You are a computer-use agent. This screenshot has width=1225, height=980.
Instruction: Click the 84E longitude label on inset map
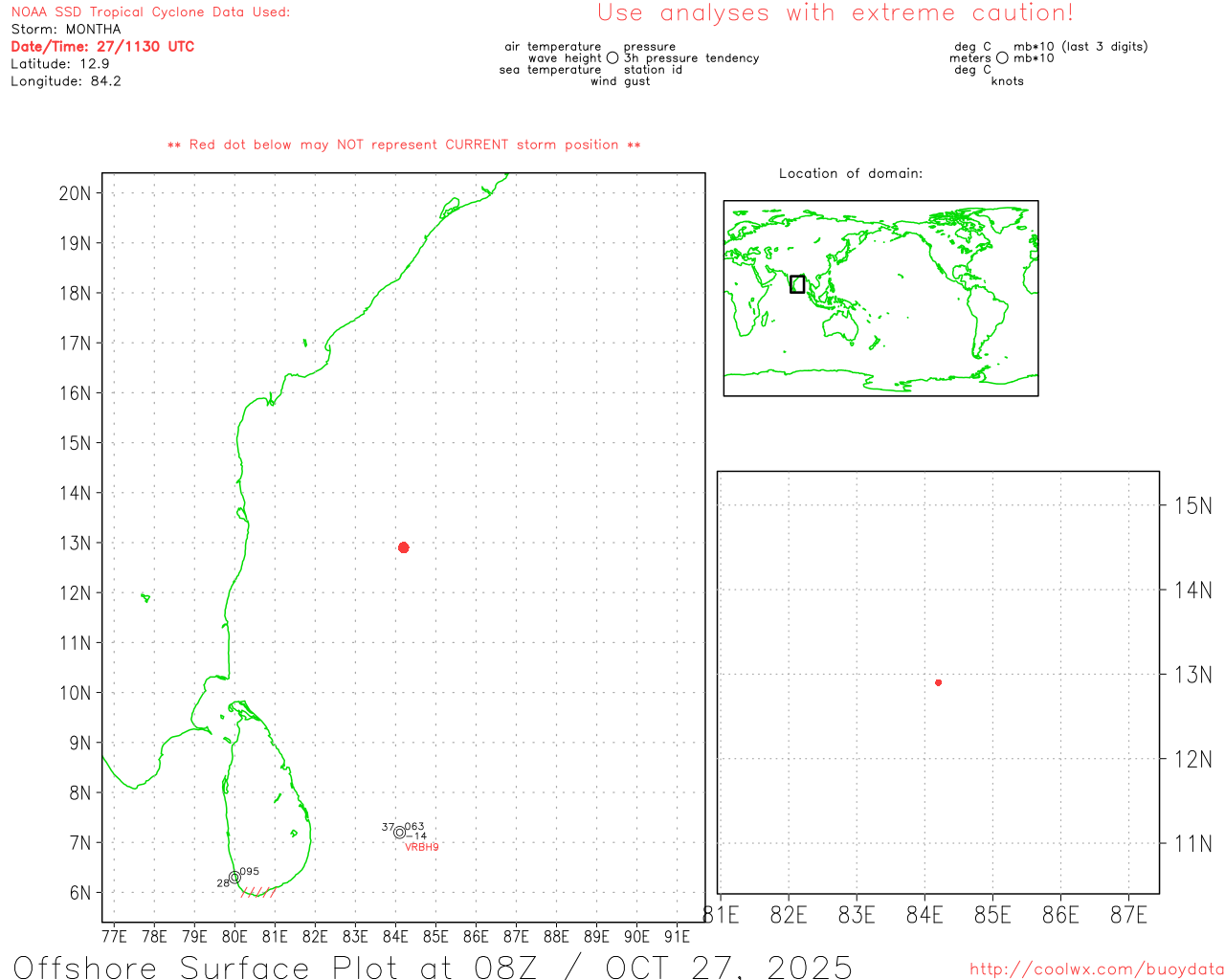tap(924, 916)
